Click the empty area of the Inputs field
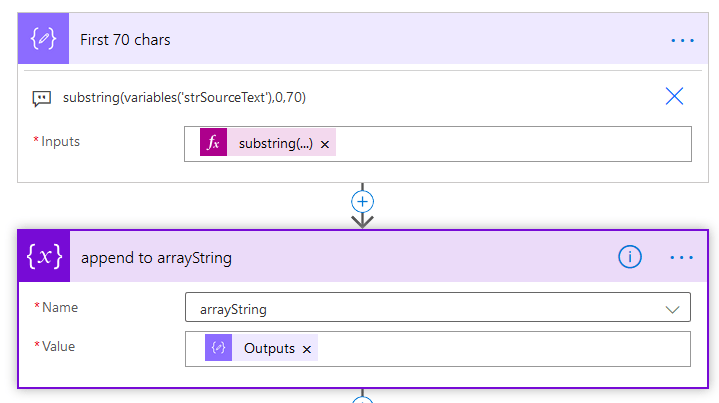Viewport: 719px width, 403px height. coord(510,143)
